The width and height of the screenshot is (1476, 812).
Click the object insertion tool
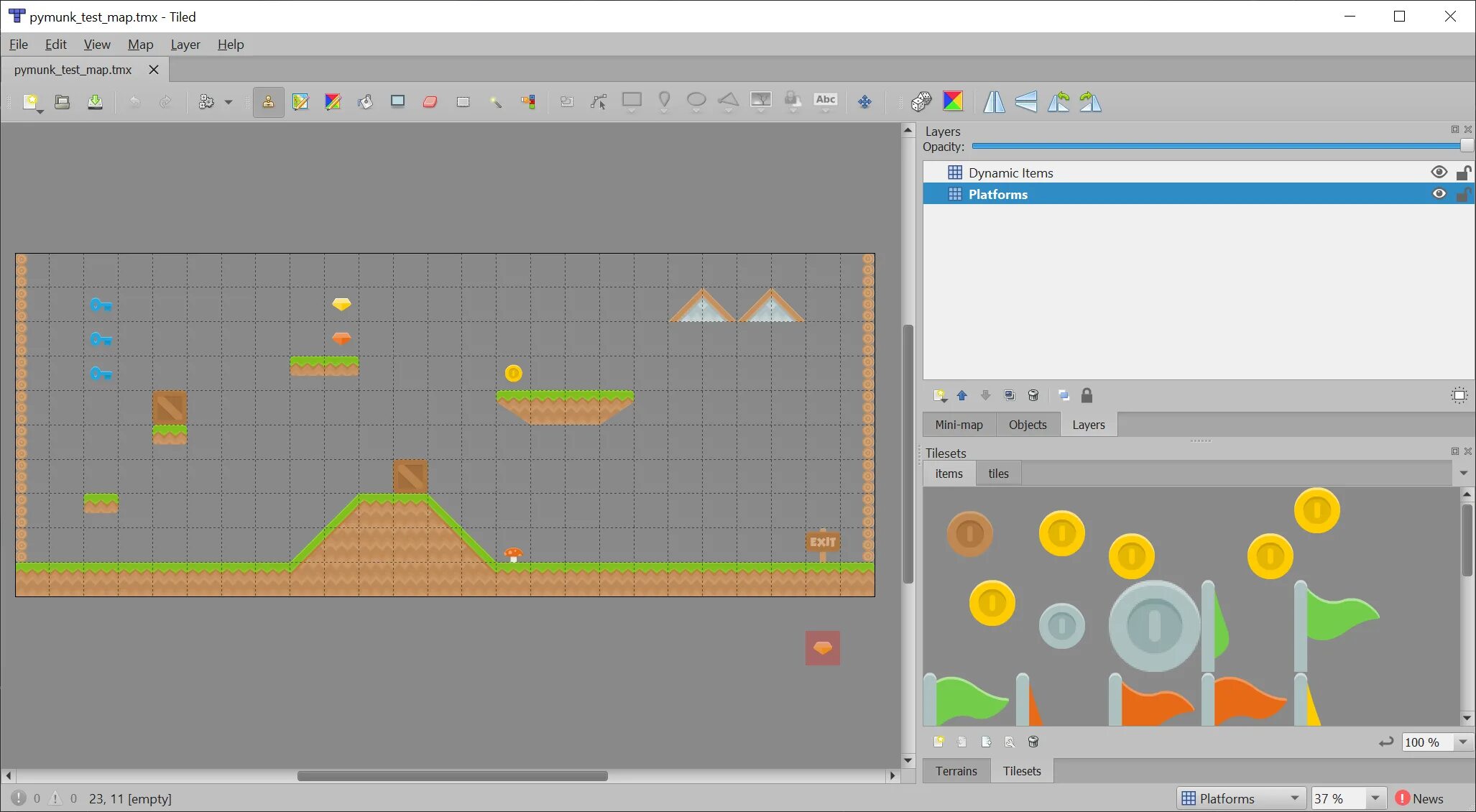coord(632,101)
